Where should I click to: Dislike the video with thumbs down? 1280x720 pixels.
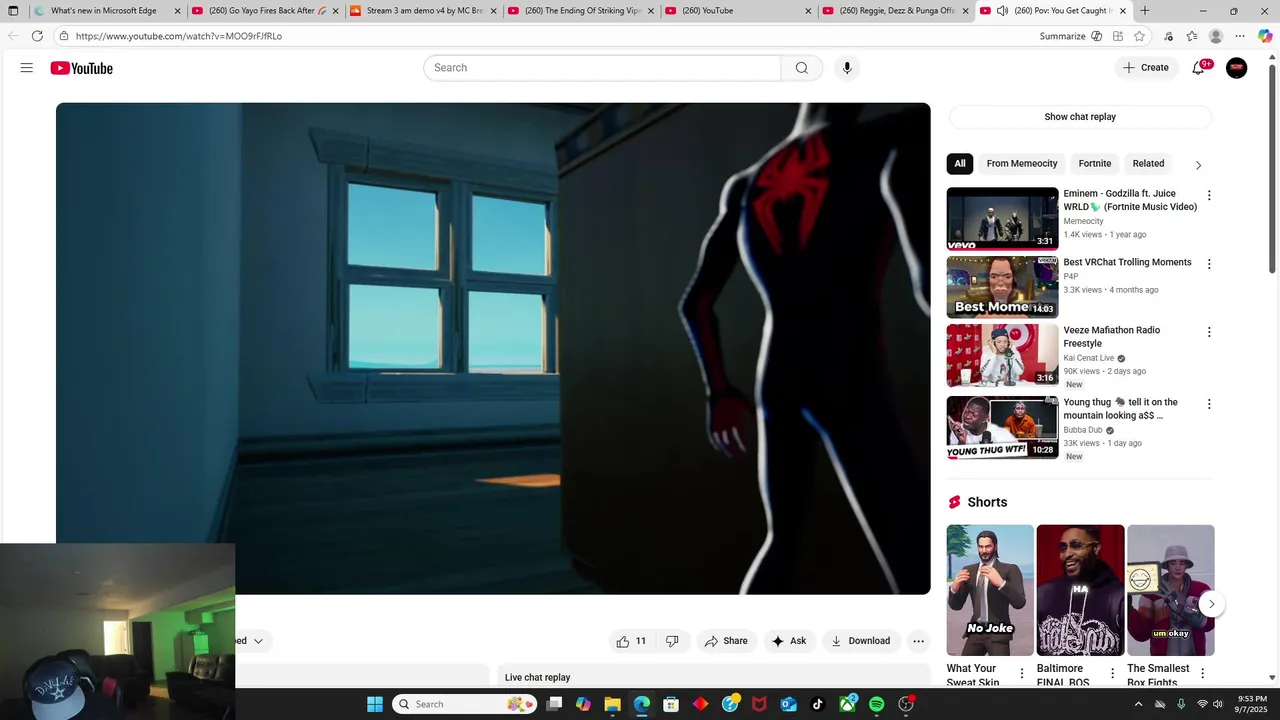tap(672, 641)
